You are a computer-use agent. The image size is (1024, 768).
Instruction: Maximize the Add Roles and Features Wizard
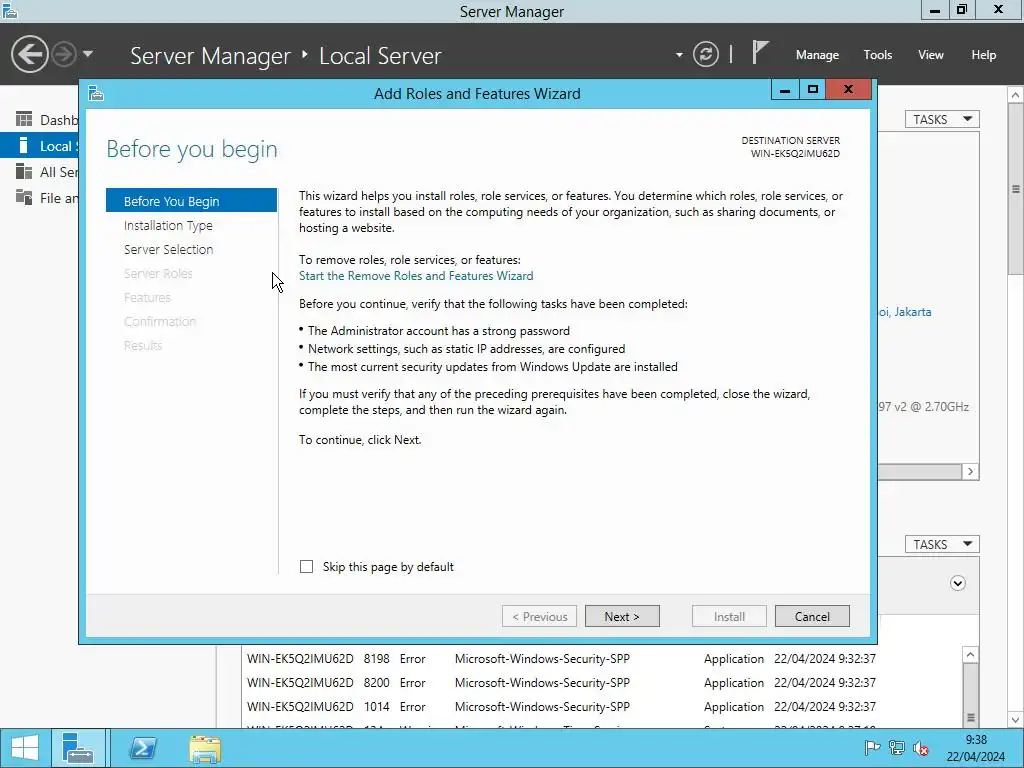pyautogui.click(x=812, y=89)
